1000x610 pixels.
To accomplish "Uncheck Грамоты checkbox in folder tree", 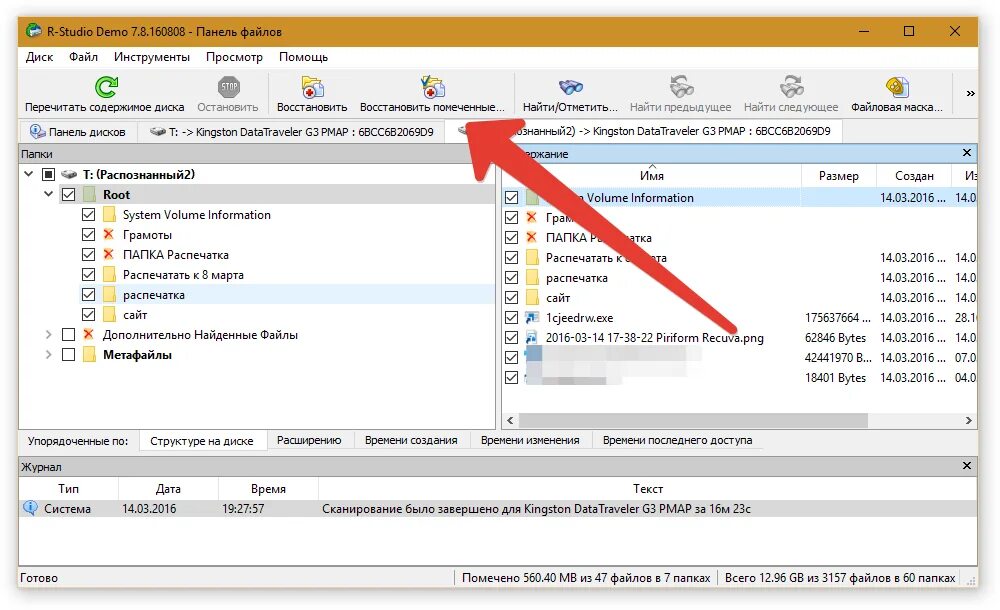I will (89, 235).
